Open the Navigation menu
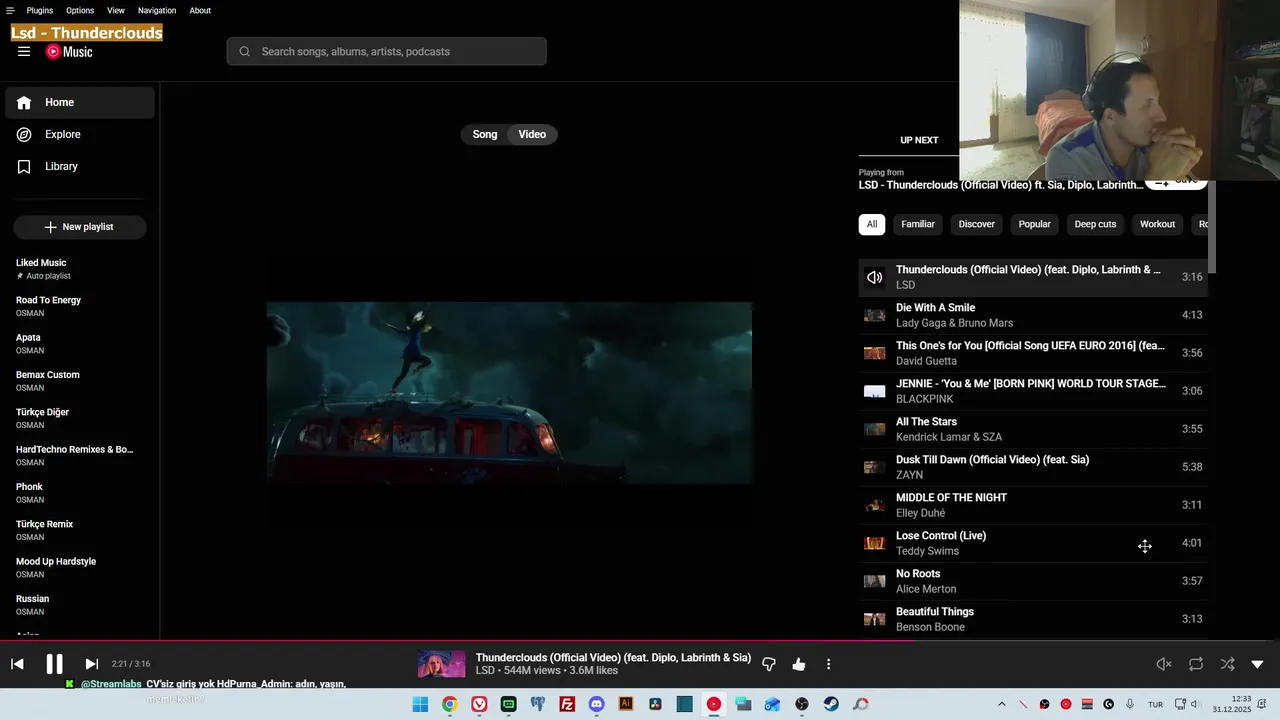The image size is (1280, 720). click(157, 10)
